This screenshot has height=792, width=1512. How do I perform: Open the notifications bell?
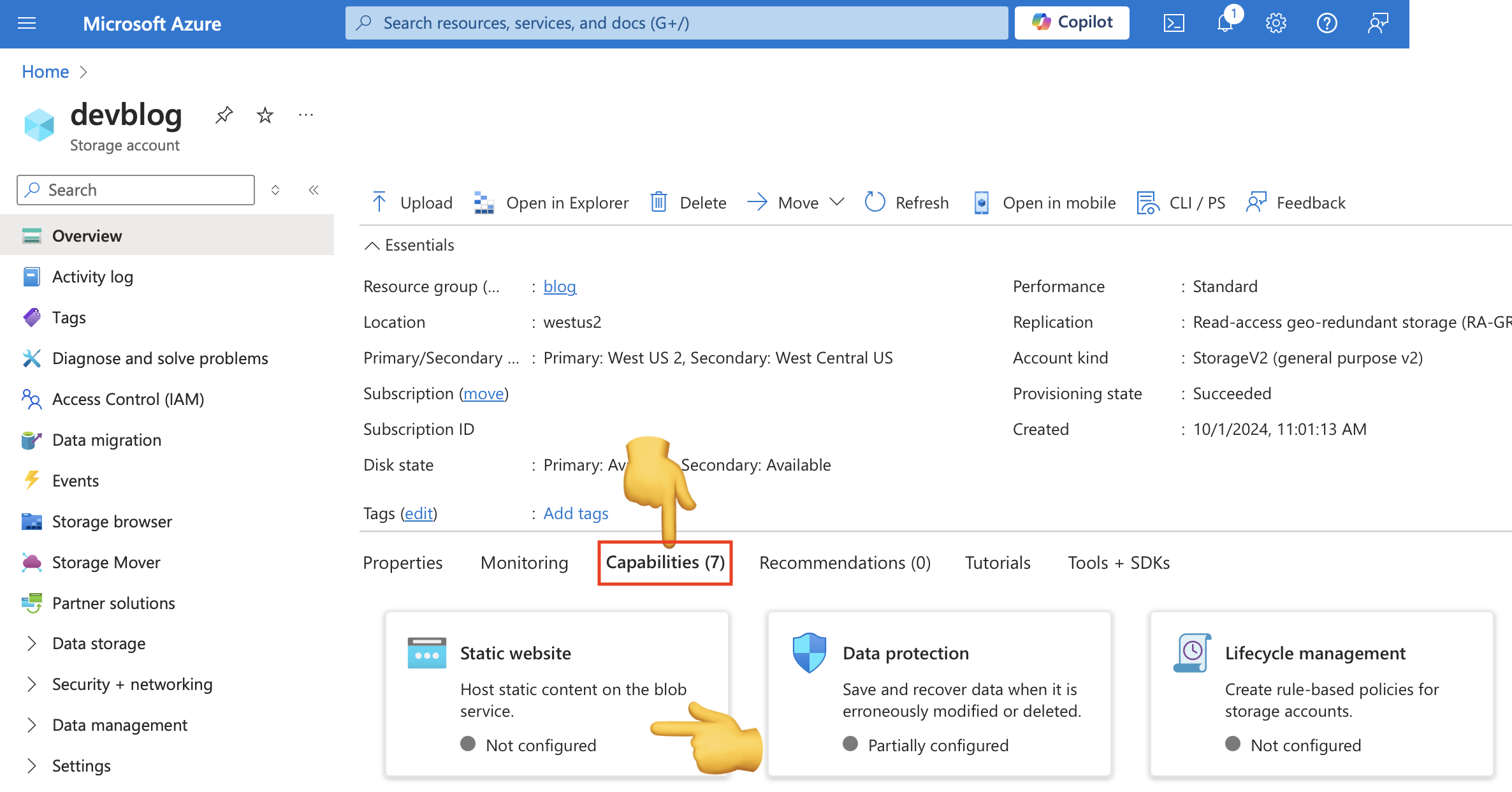point(1225,24)
